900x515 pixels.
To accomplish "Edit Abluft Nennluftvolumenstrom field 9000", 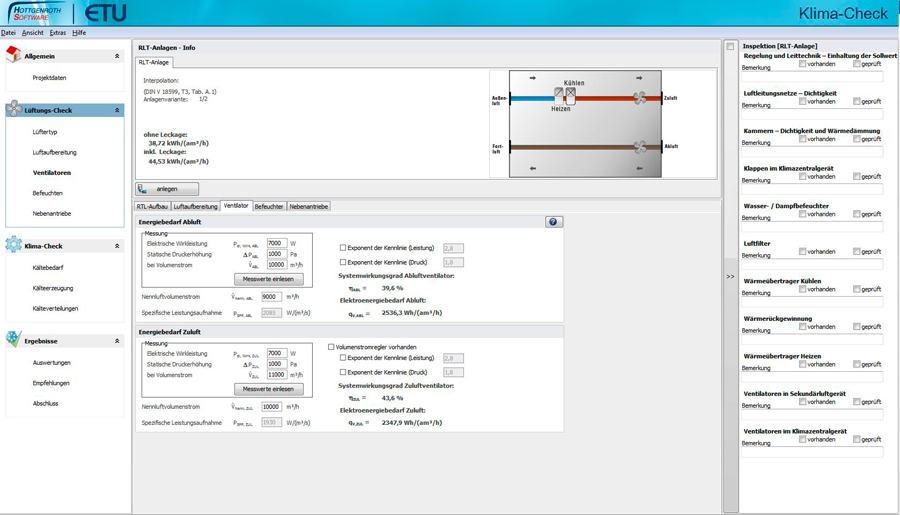I will point(271,297).
